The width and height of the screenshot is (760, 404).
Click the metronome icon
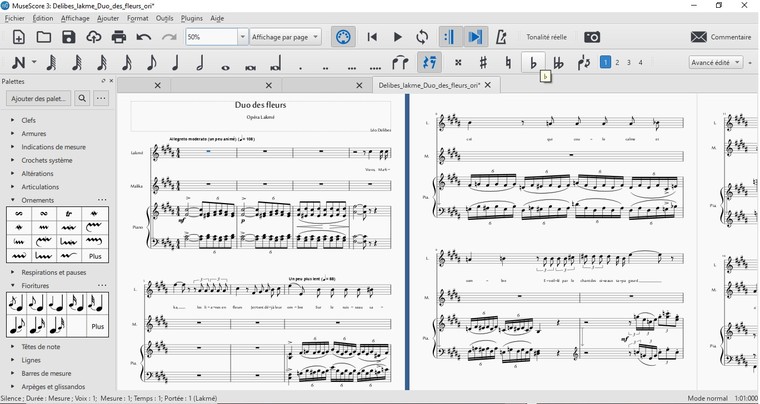501,37
